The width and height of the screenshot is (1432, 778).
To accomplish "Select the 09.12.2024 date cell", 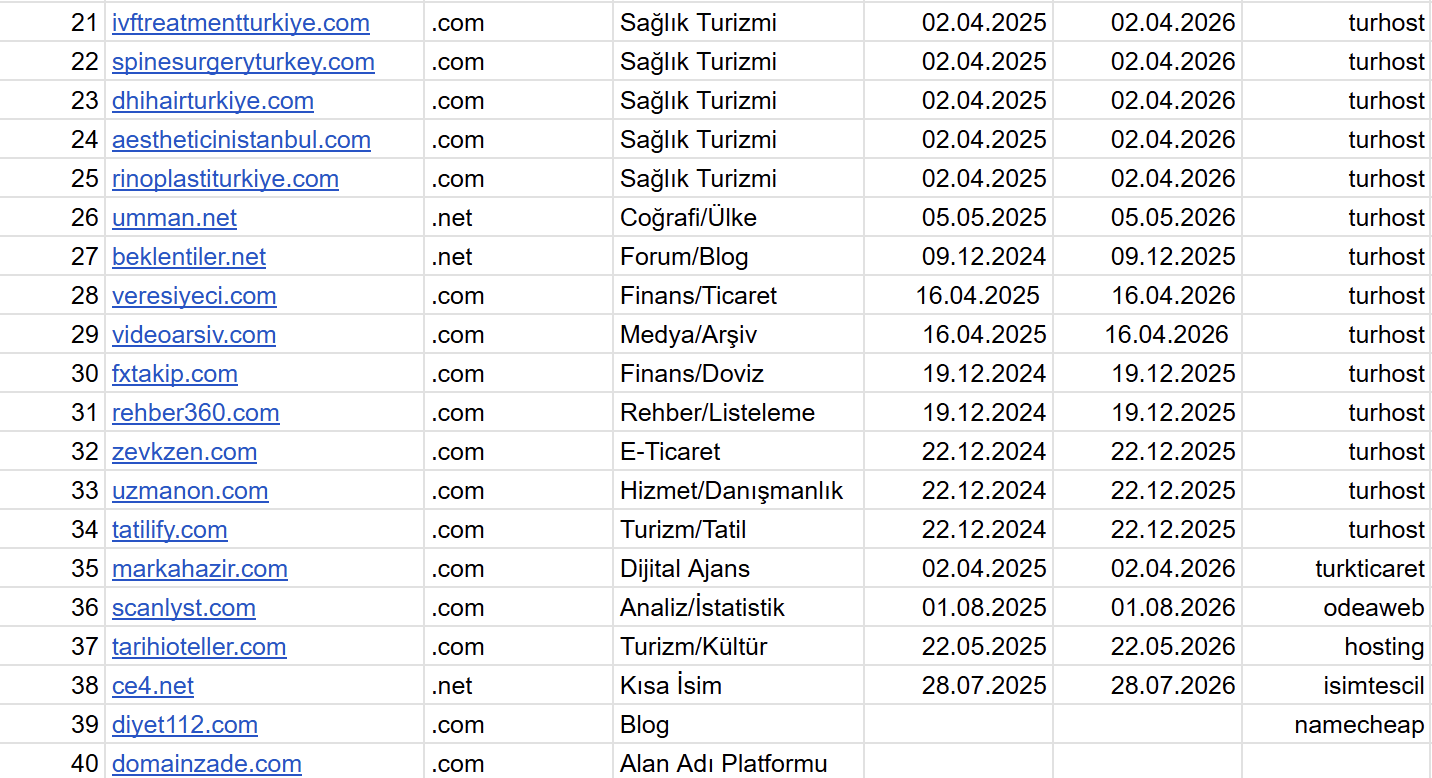I will tap(958, 257).
